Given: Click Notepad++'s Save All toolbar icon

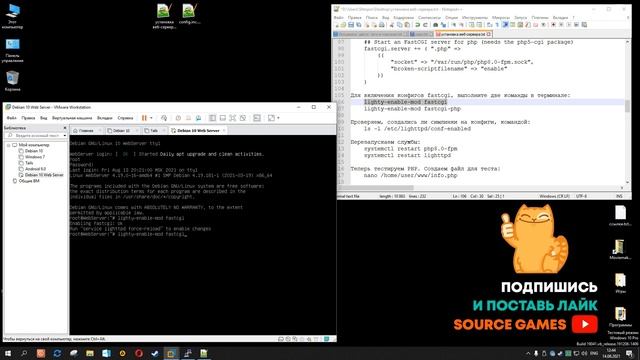Looking at the screenshot, I should [358, 25].
